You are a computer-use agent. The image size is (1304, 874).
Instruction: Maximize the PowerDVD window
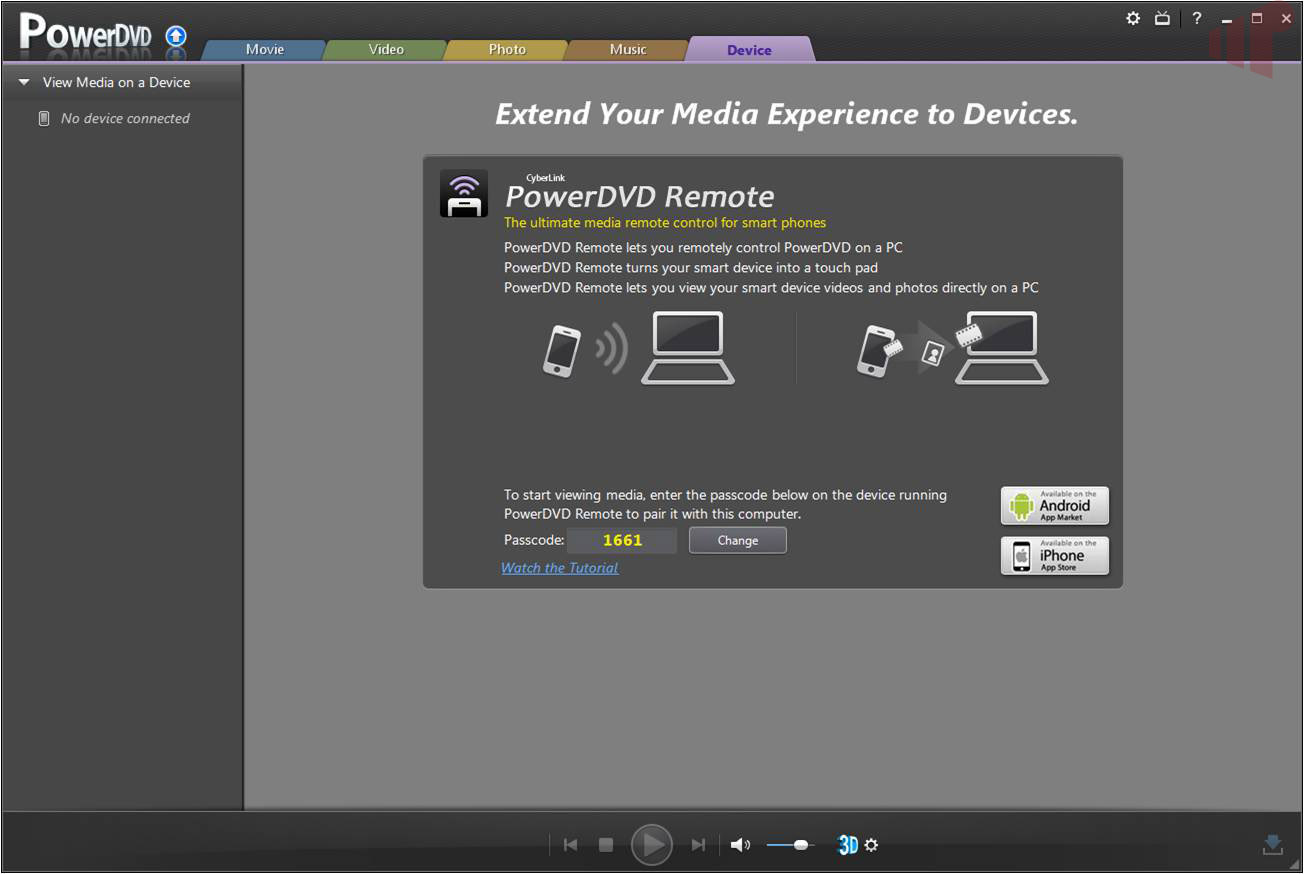pyautogui.click(x=1257, y=18)
